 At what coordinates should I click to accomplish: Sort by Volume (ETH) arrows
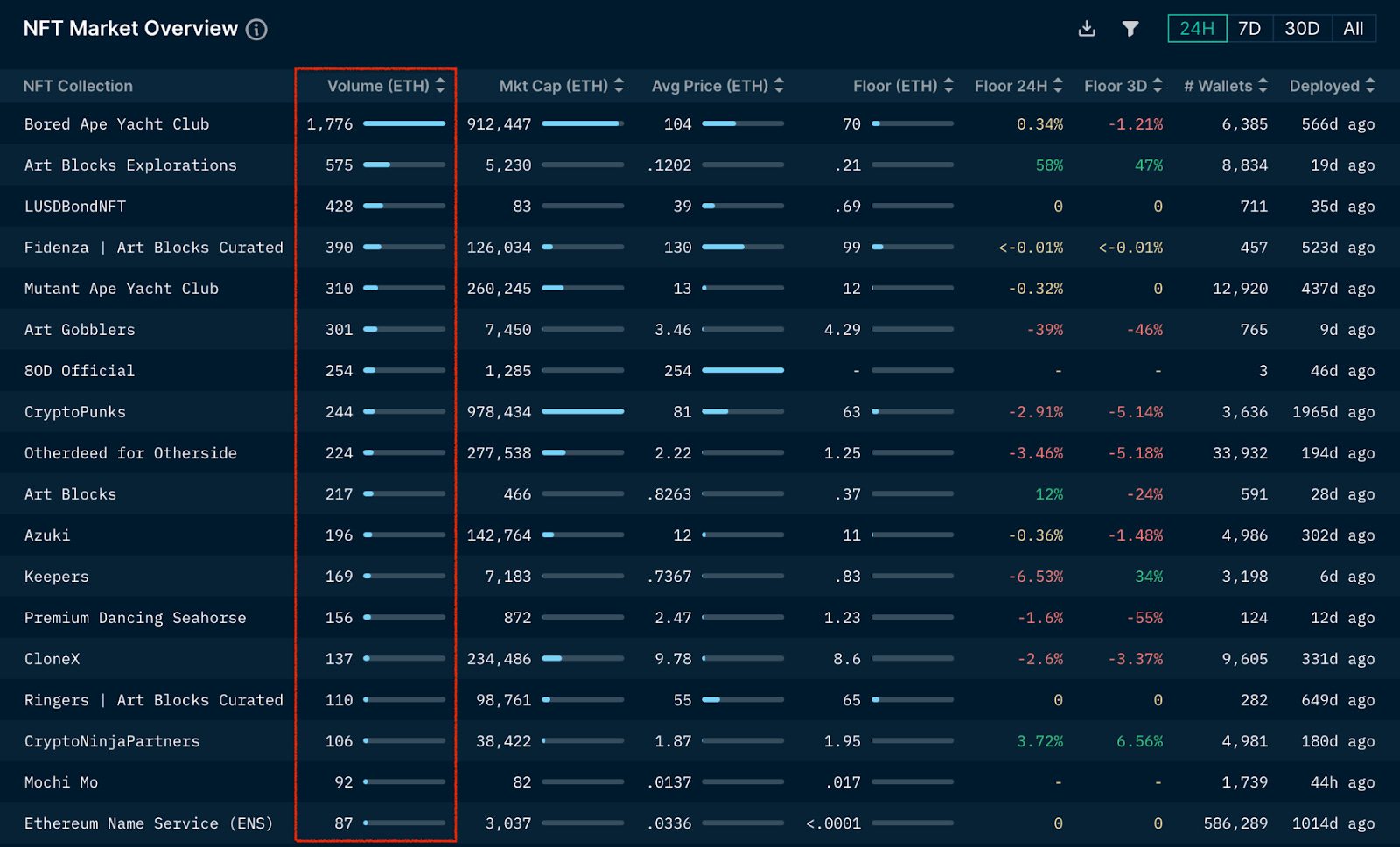click(x=440, y=86)
